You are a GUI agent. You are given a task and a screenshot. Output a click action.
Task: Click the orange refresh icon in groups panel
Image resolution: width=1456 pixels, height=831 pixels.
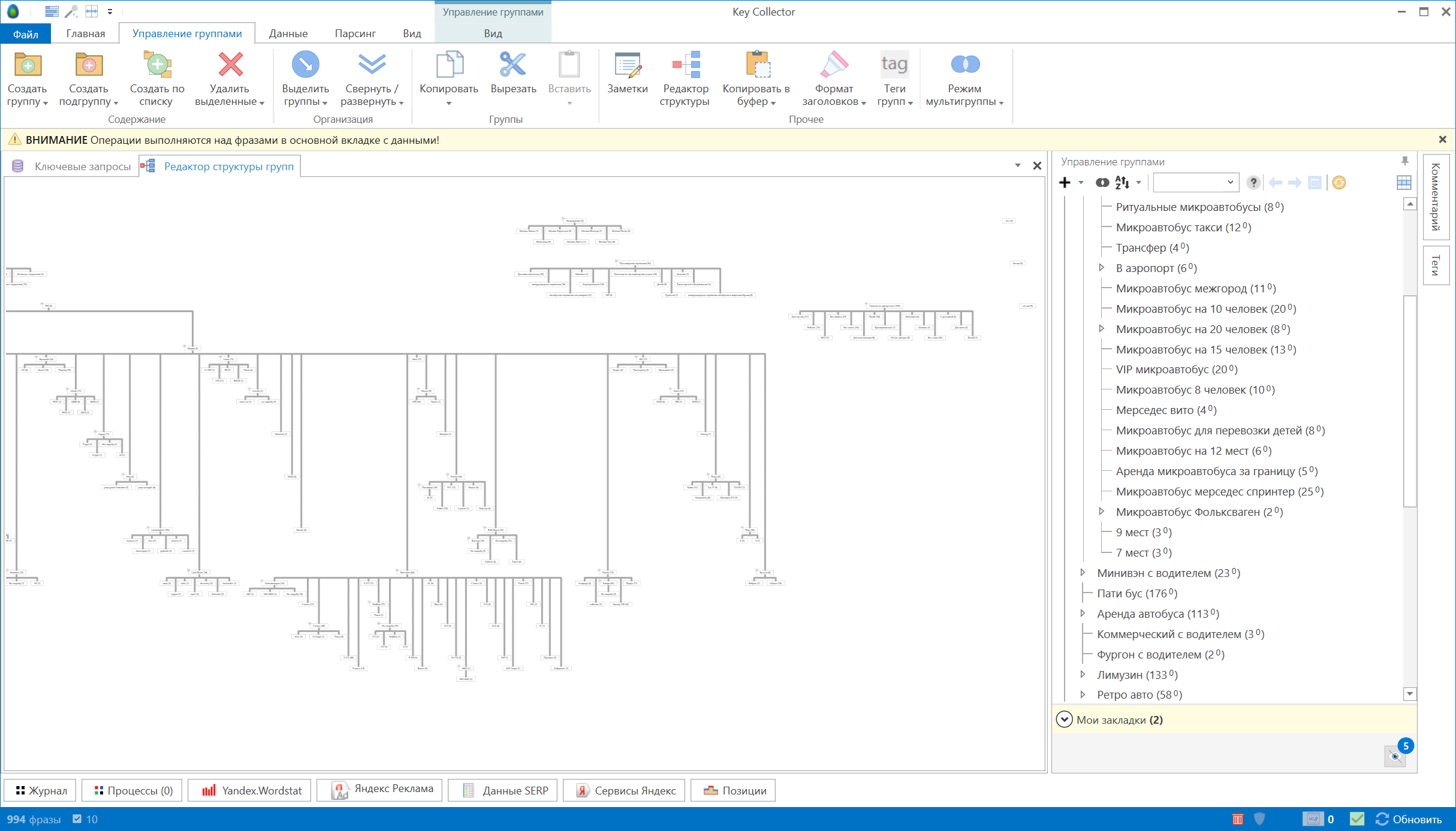(1339, 183)
